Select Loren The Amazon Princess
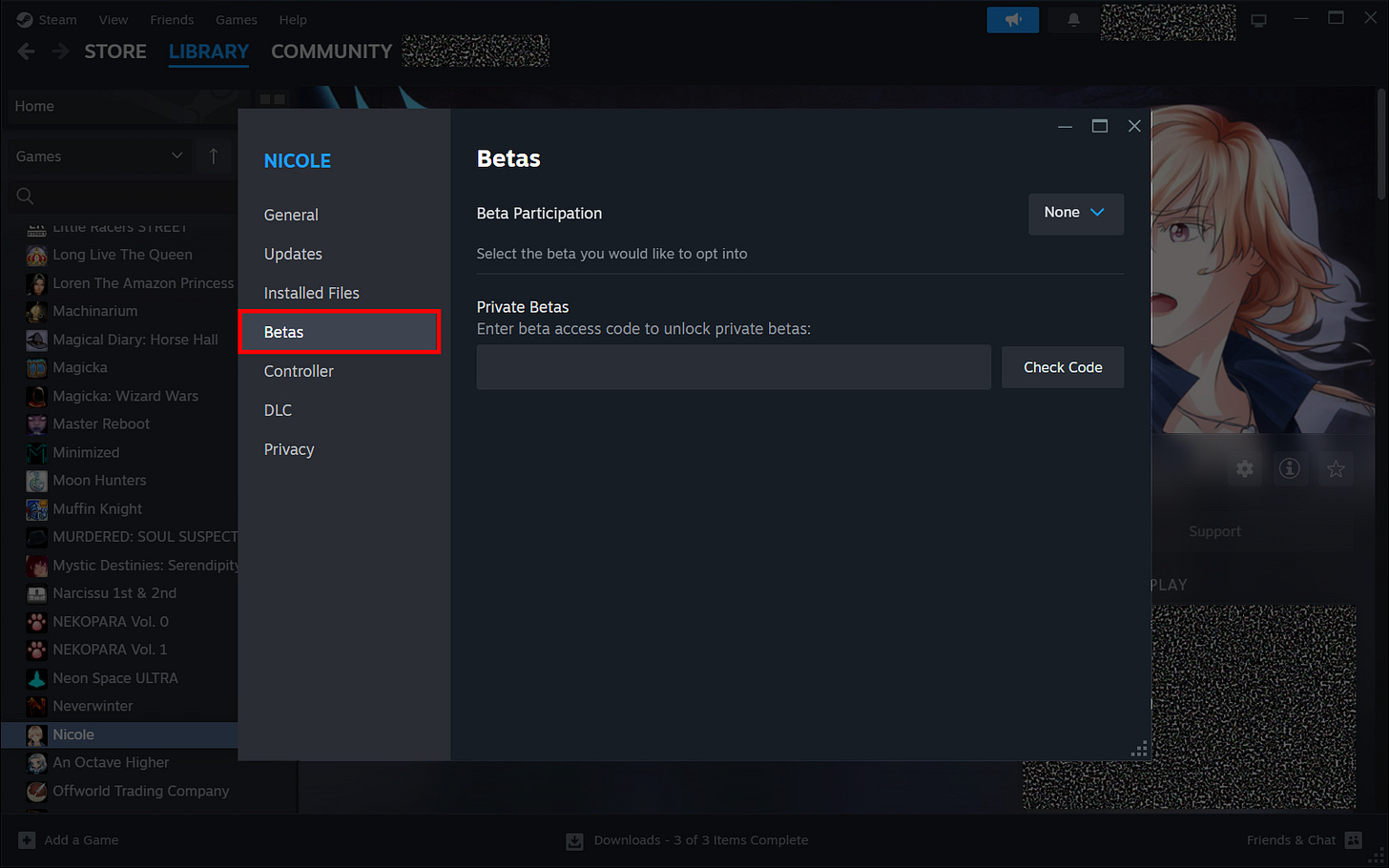Viewport: 1389px width, 868px height. 143,283
